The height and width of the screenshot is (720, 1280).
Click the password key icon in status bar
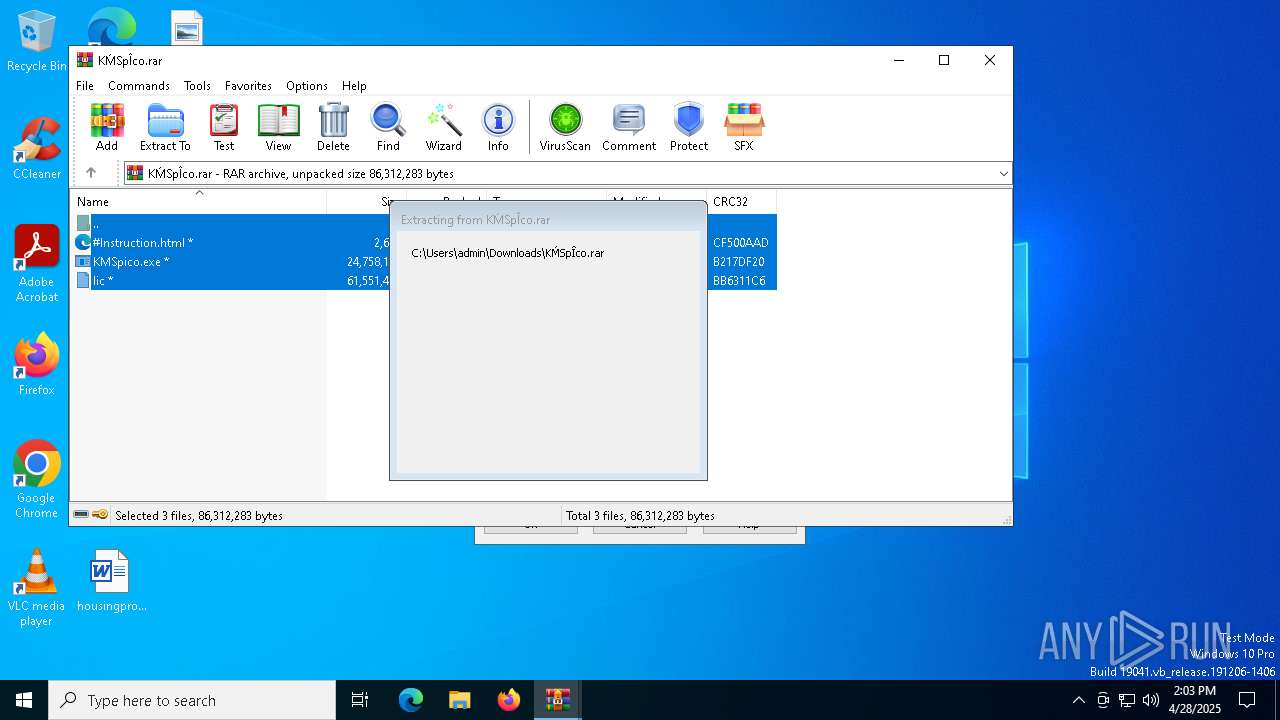pos(100,515)
